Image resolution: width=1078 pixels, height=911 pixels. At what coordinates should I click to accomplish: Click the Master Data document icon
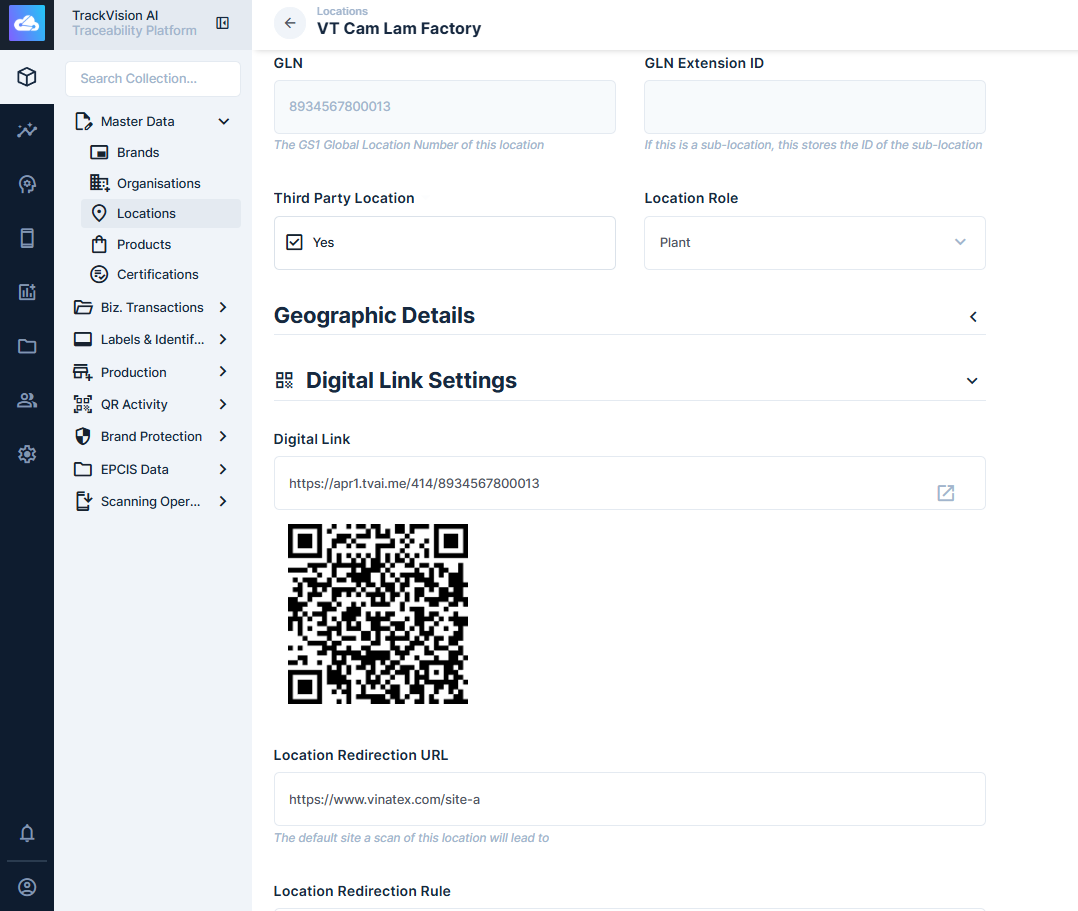tap(83, 122)
